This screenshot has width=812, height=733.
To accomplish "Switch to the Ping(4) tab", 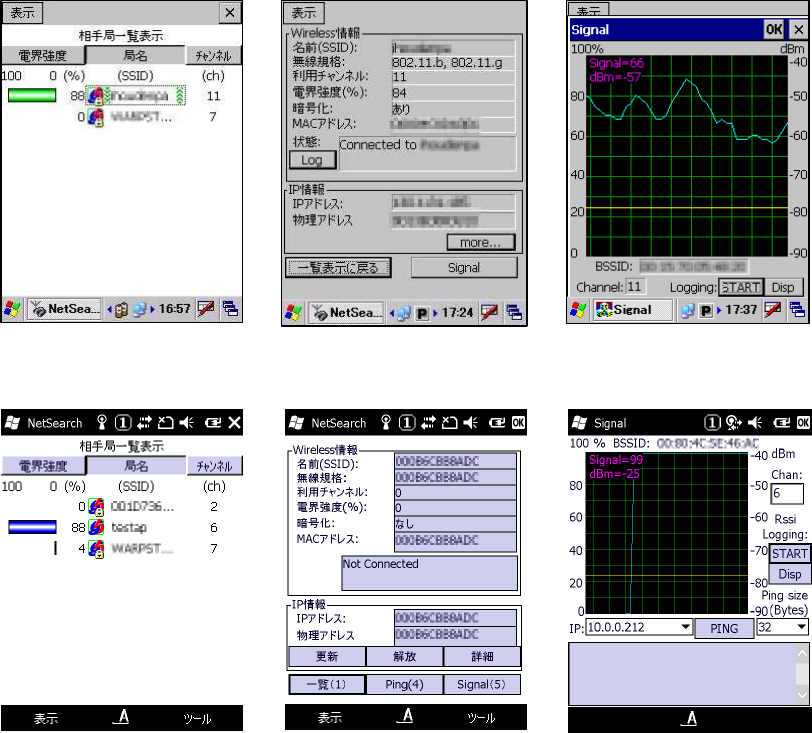I will pos(404,684).
